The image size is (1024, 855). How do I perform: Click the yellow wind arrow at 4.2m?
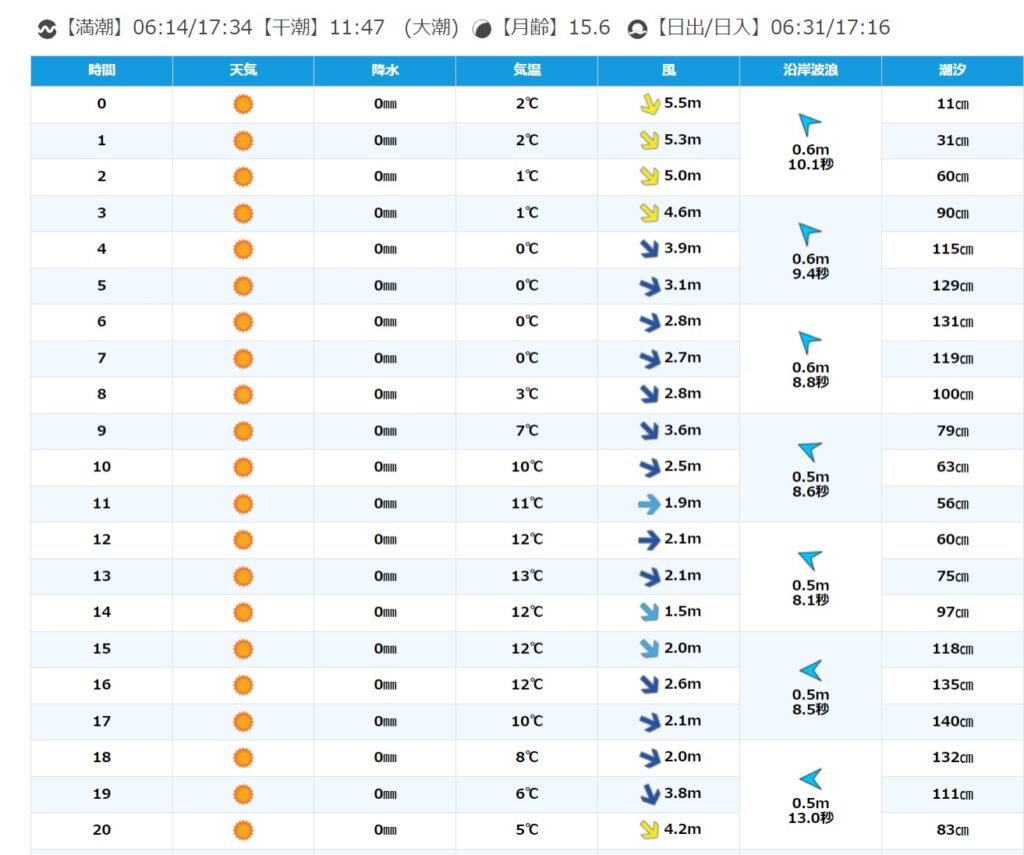pos(649,830)
